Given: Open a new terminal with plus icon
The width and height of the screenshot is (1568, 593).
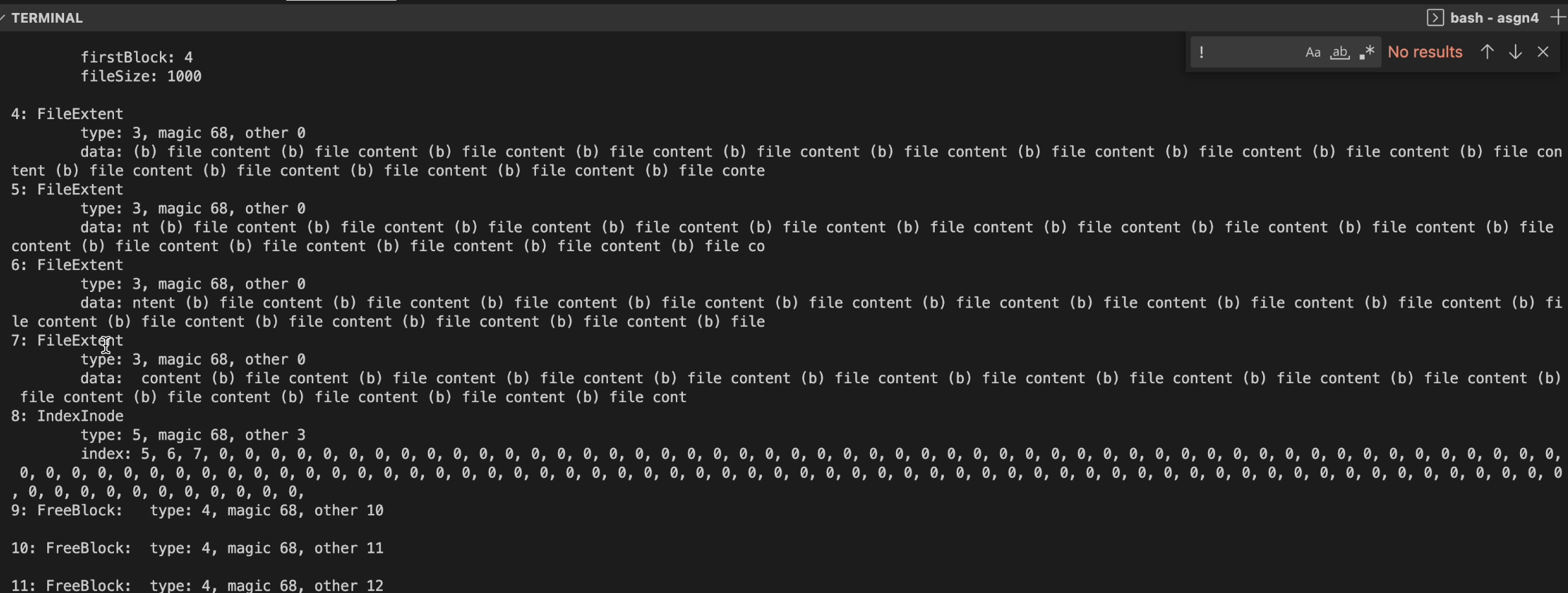Looking at the screenshot, I should point(1558,17).
